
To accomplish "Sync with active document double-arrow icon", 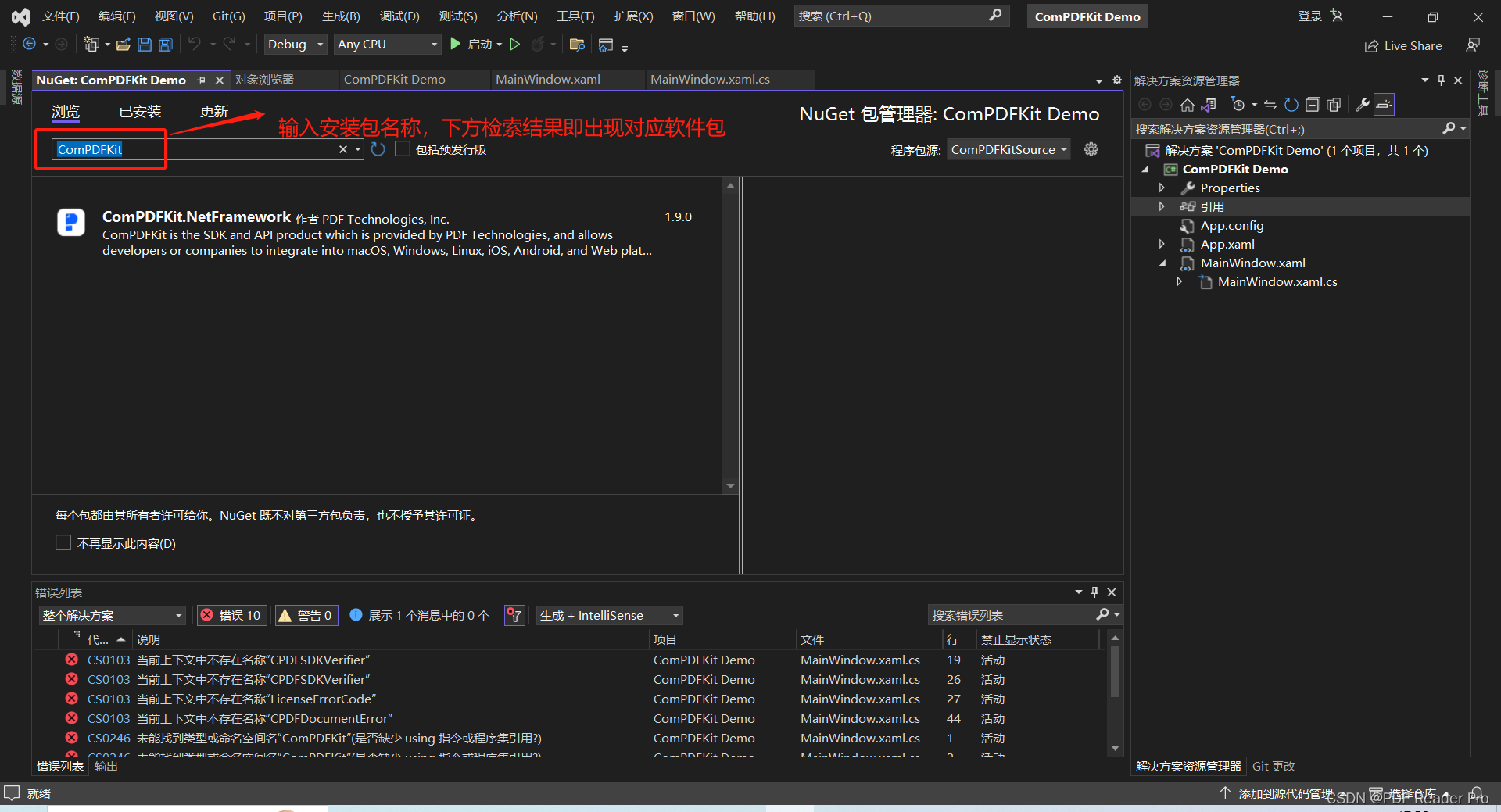I will point(1270,105).
